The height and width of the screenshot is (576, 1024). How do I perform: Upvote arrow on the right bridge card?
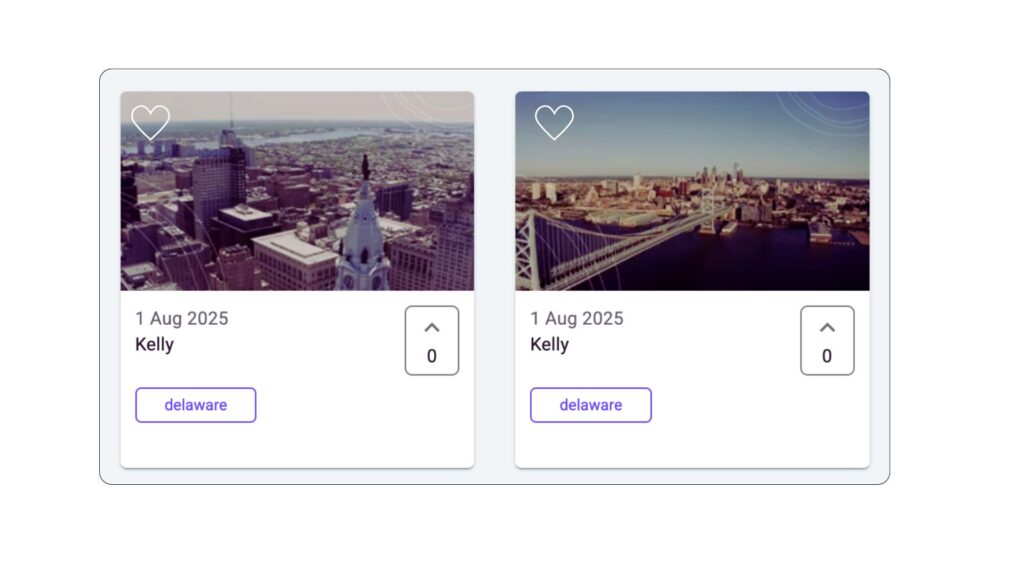827,328
